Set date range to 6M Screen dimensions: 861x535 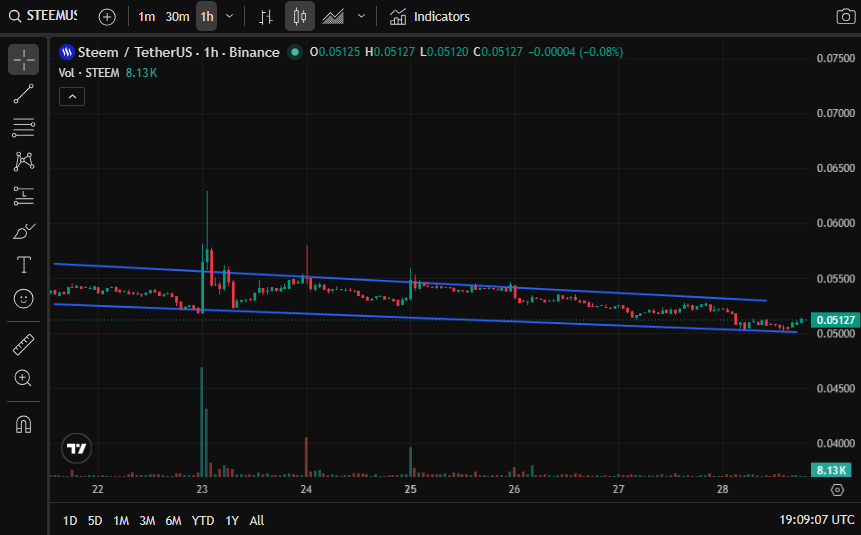coord(173,520)
